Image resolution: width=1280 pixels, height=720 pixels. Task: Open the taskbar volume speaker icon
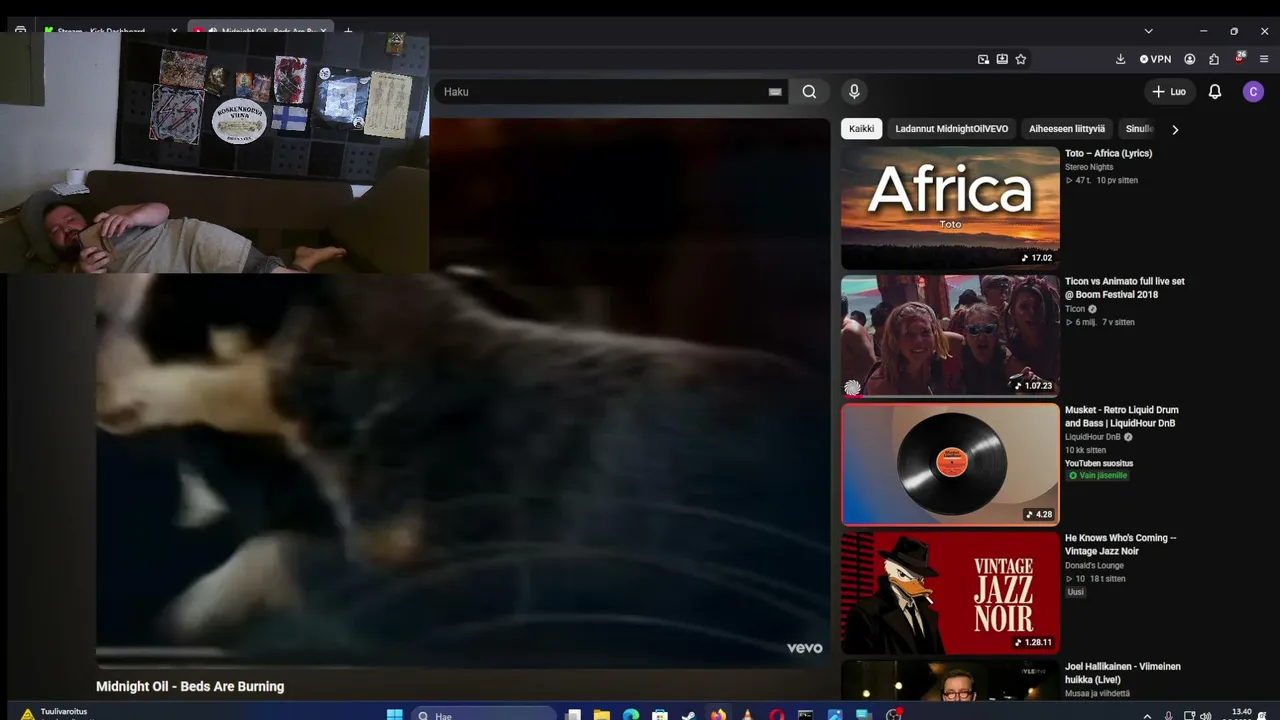1205,716
